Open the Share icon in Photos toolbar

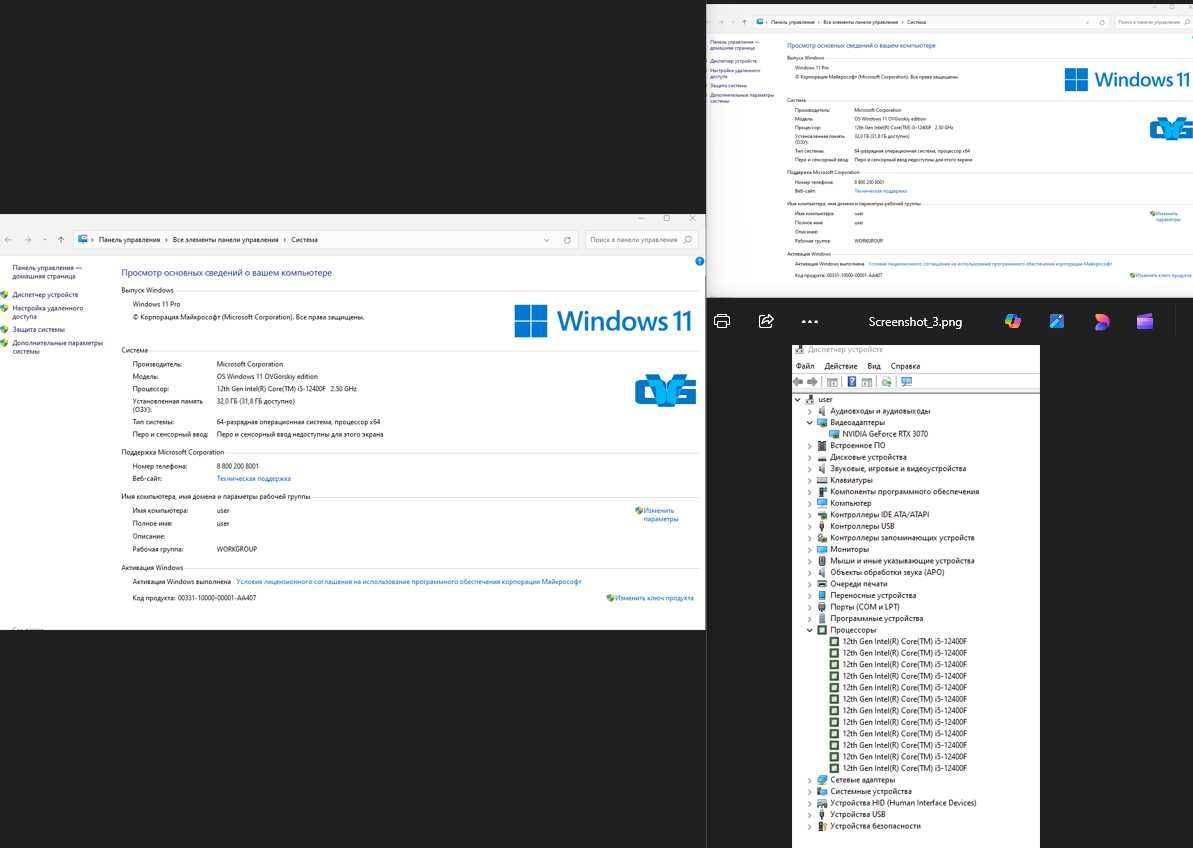point(766,321)
